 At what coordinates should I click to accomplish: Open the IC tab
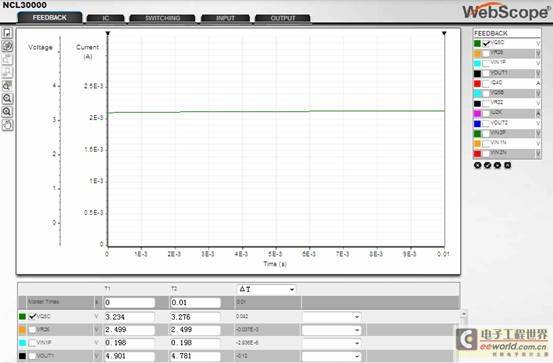tap(105, 18)
